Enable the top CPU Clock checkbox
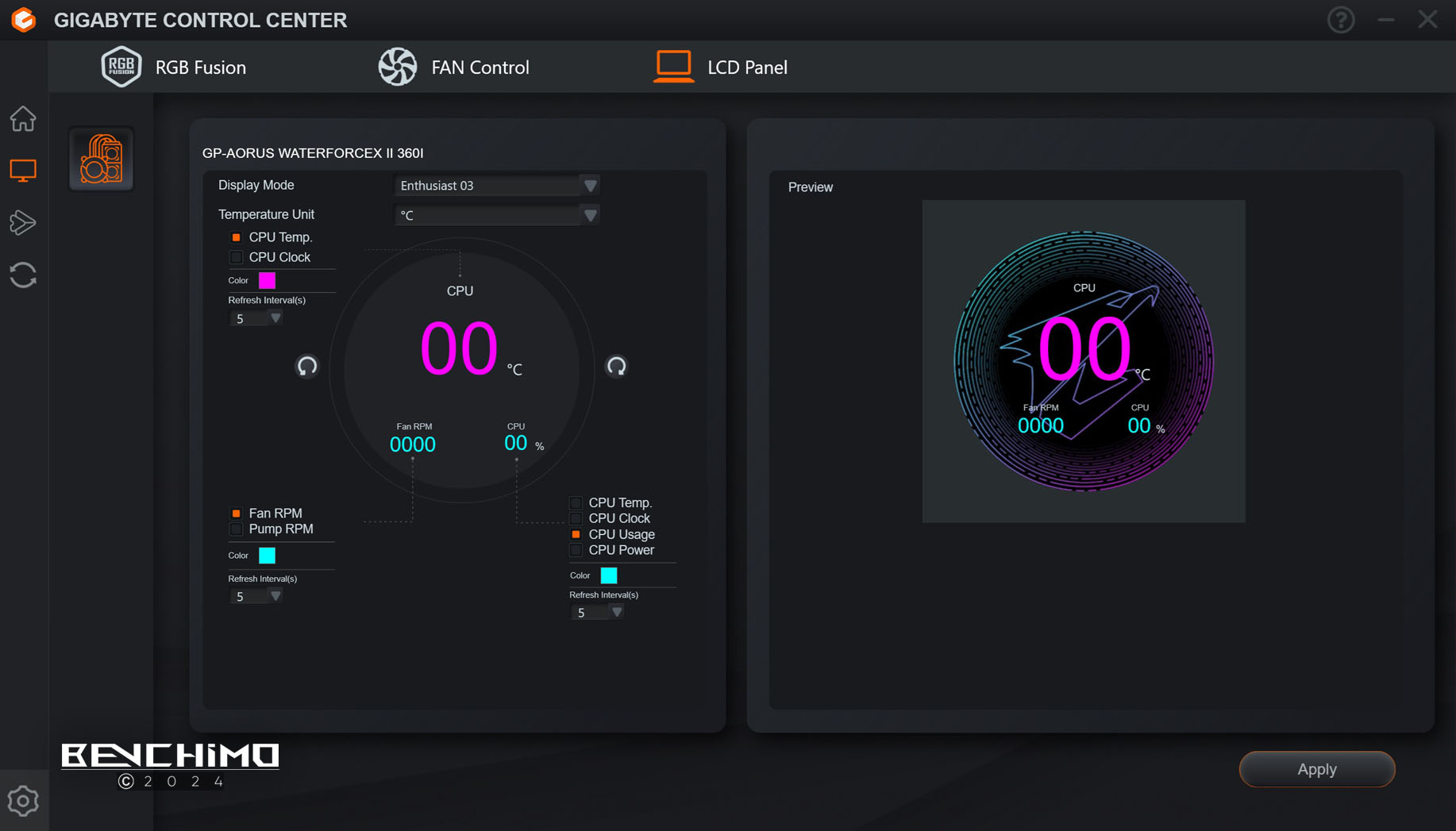This screenshot has width=1456, height=831. click(236, 257)
